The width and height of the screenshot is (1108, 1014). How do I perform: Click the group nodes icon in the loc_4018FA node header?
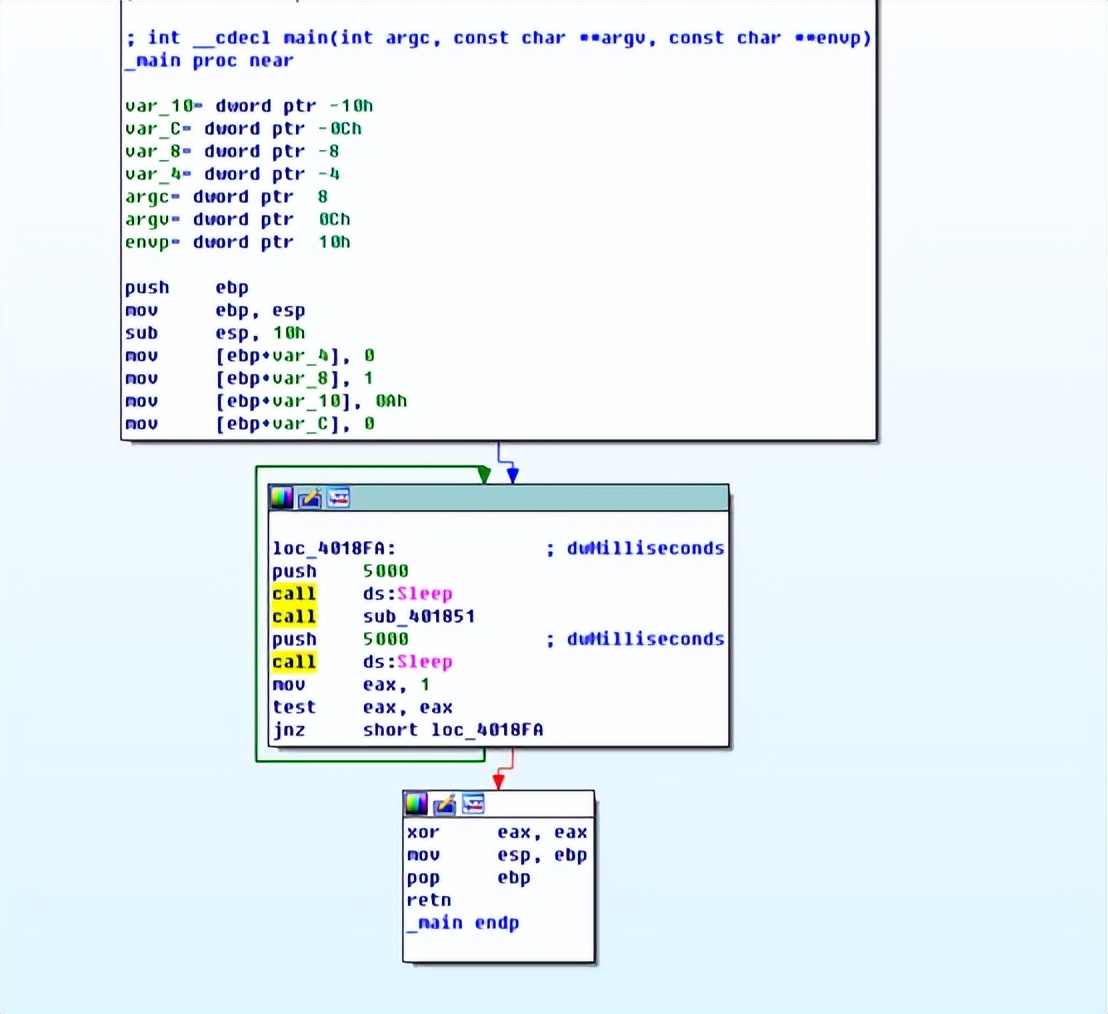click(x=338, y=498)
